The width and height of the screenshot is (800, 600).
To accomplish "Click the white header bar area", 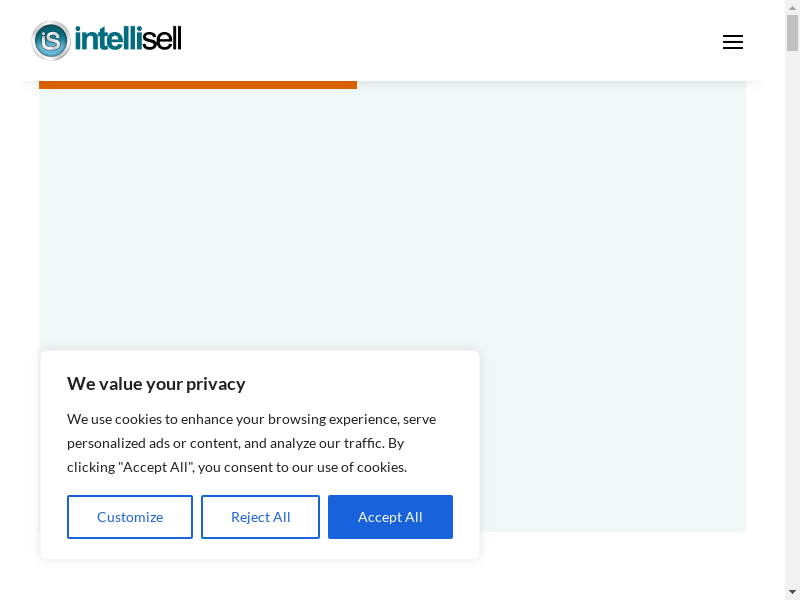I will click(450, 40).
